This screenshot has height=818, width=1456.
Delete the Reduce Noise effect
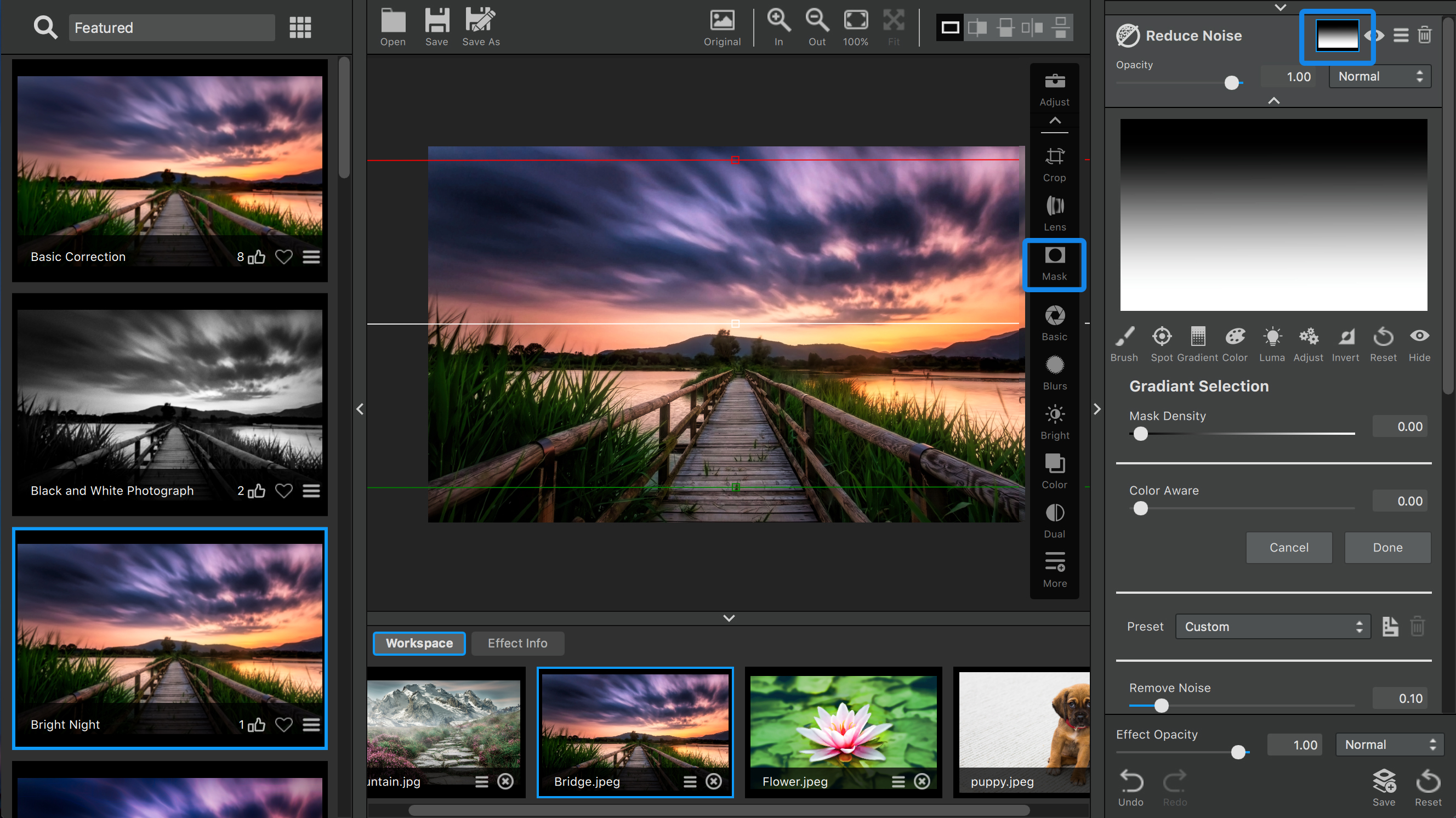[1424, 35]
